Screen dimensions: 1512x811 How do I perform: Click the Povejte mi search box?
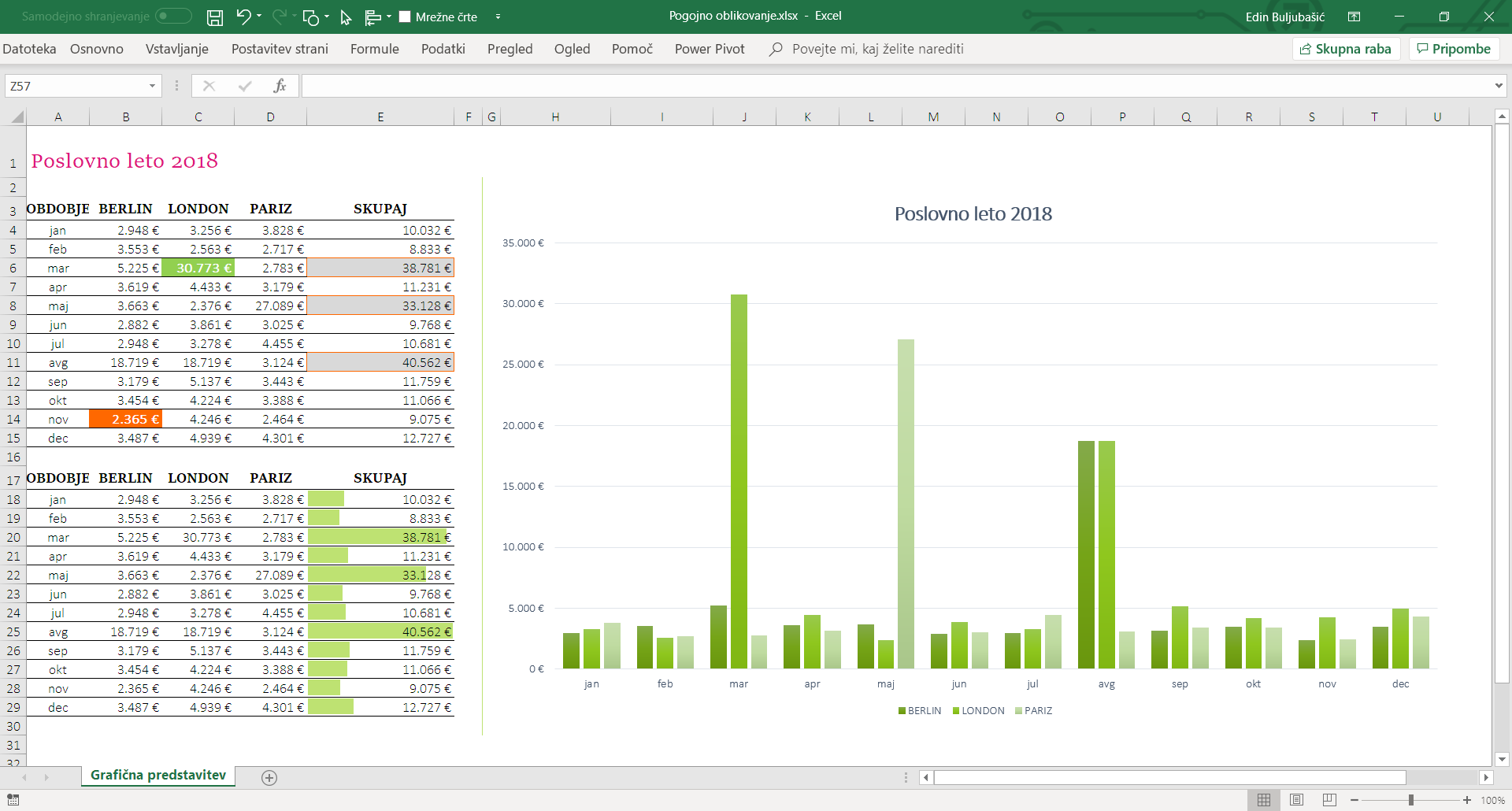pos(877,49)
